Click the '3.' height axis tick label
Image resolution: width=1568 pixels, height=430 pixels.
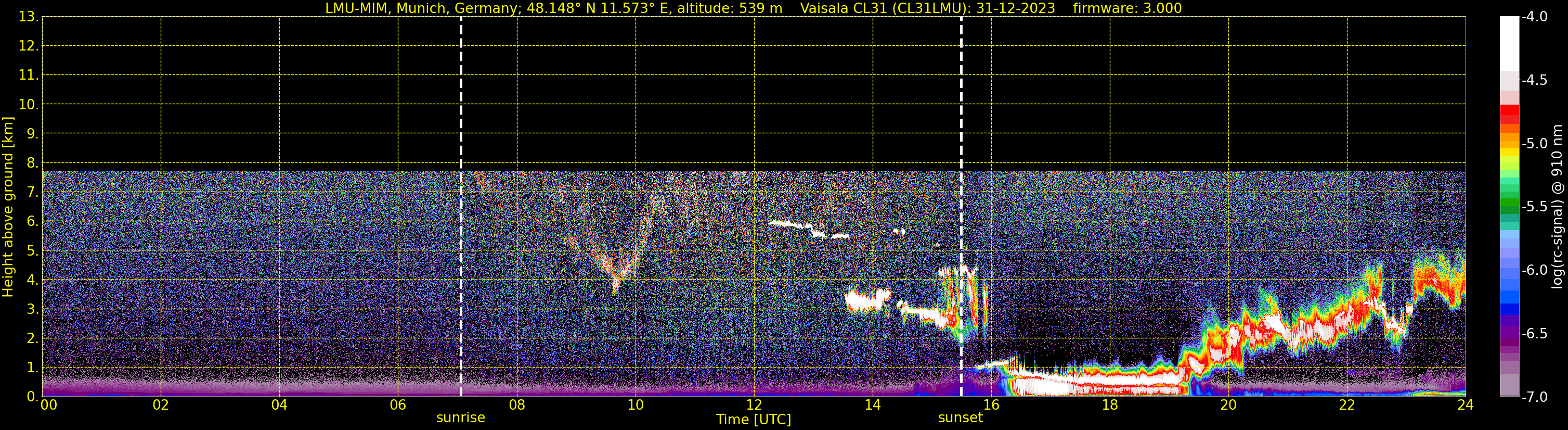coord(32,309)
